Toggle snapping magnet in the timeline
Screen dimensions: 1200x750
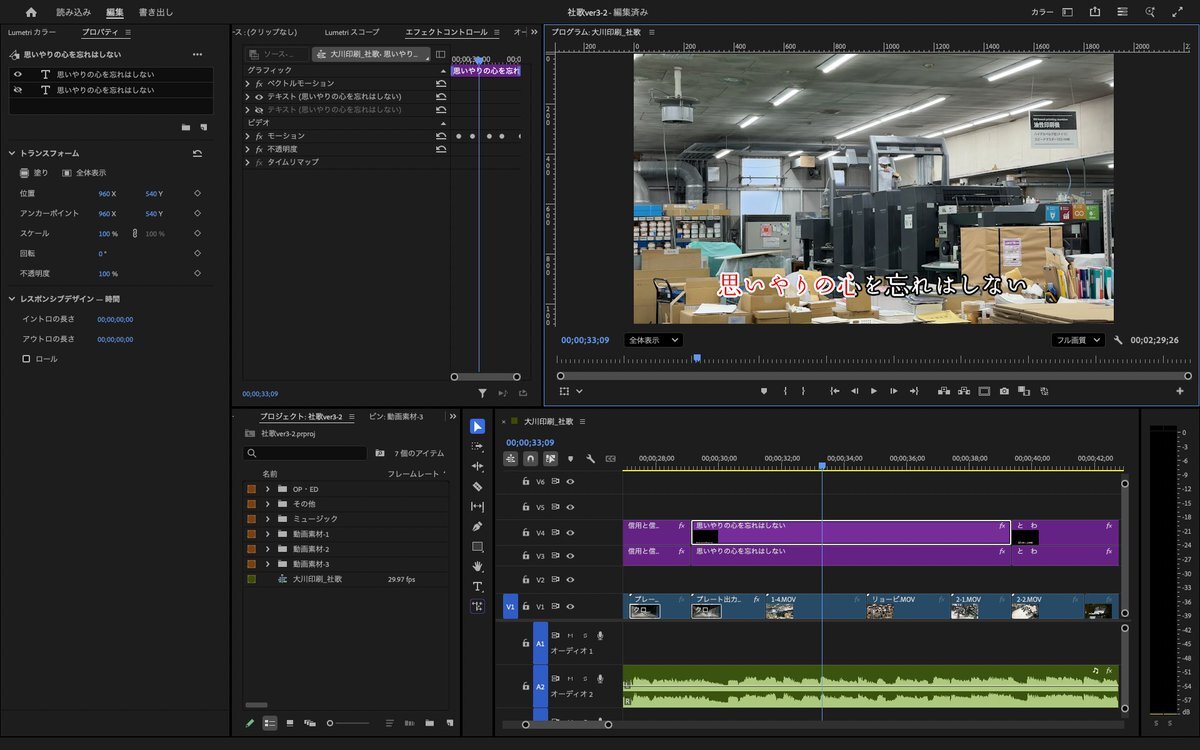click(x=531, y=459)
